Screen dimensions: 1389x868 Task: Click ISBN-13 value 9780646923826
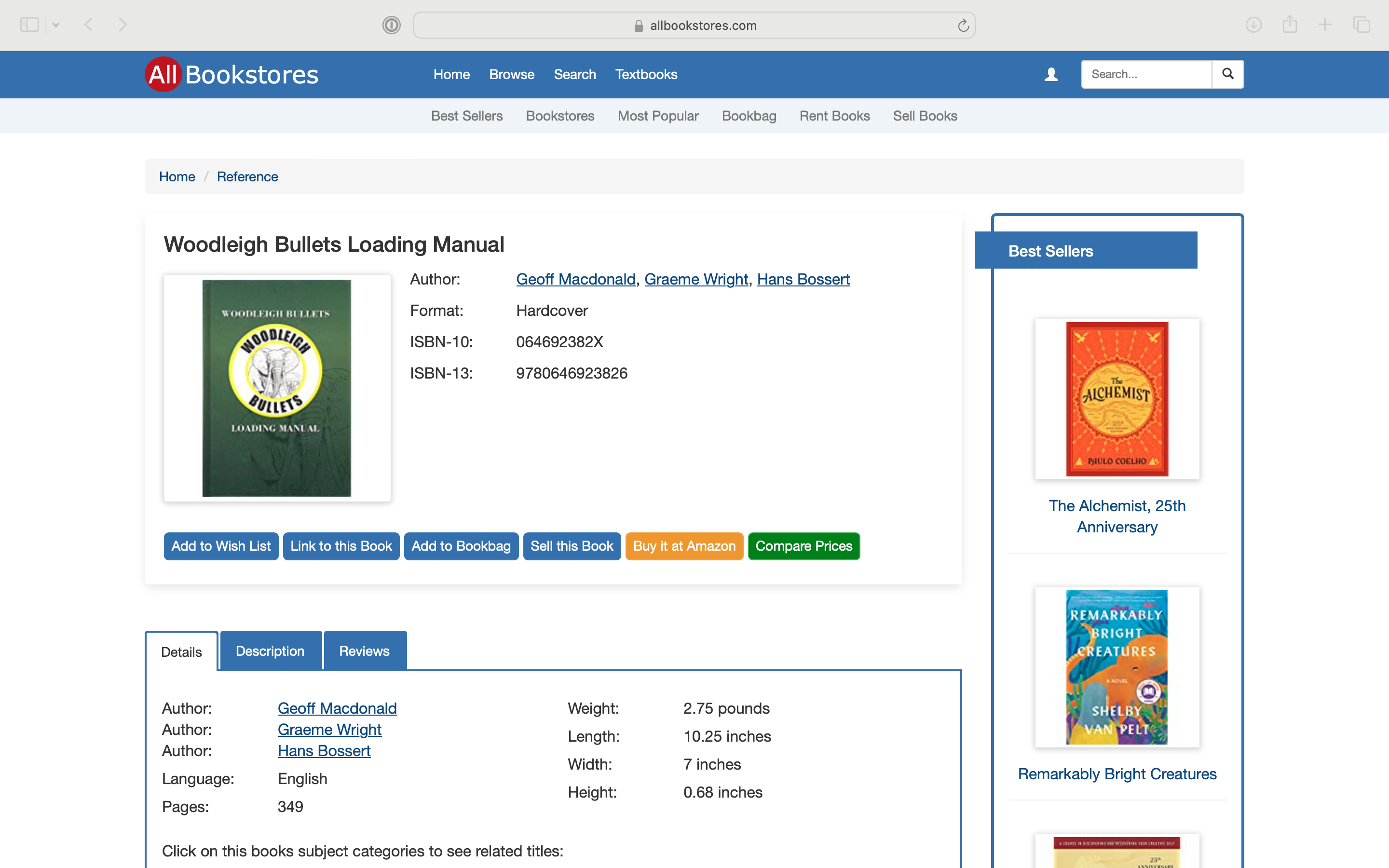572,373
